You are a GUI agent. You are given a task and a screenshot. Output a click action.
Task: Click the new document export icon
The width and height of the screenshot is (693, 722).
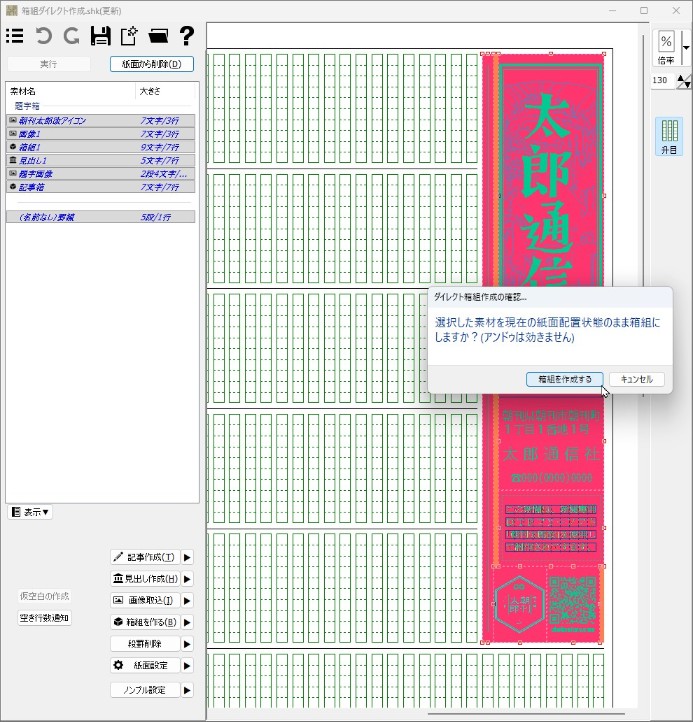129,36
